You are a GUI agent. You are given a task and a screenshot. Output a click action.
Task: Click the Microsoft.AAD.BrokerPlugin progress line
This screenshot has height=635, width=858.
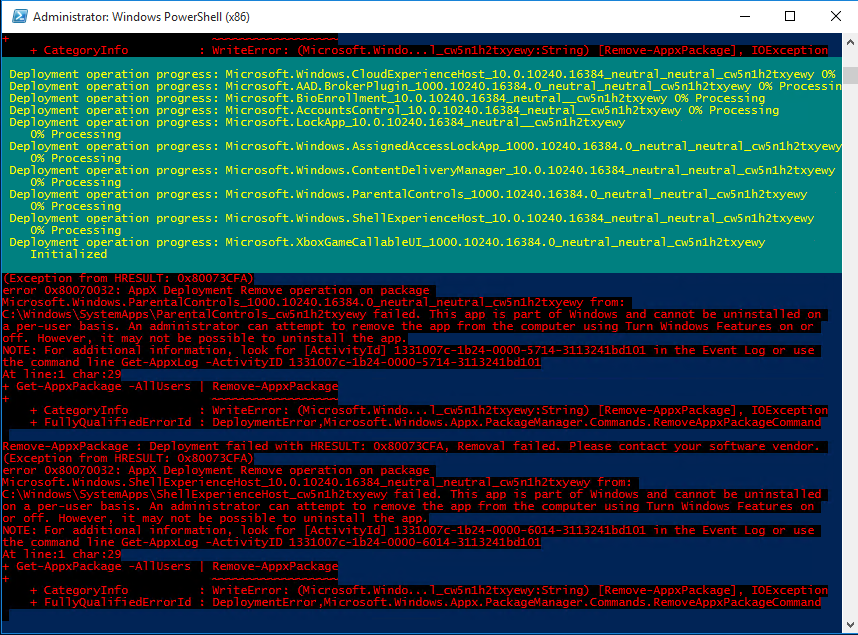(x=425, y=86)
